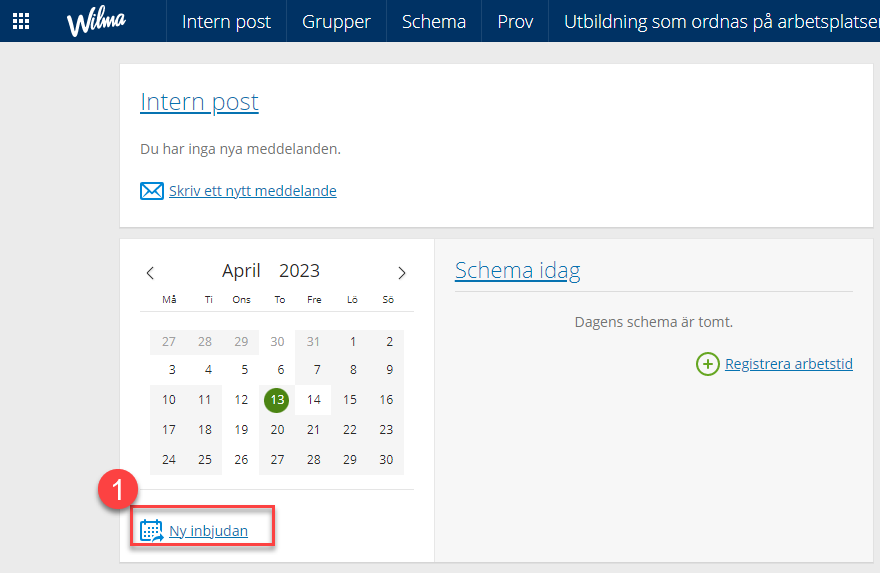Screen dimensions: 880x573
Task: Select April 26 in the calendar
Action: point(241,460)
